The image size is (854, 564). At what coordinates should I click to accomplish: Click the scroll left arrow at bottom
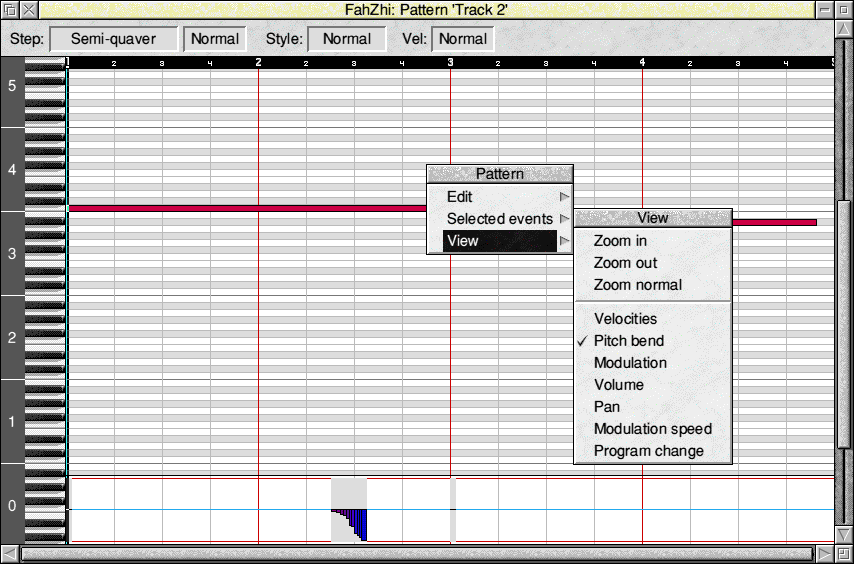(x=9, y=553)
